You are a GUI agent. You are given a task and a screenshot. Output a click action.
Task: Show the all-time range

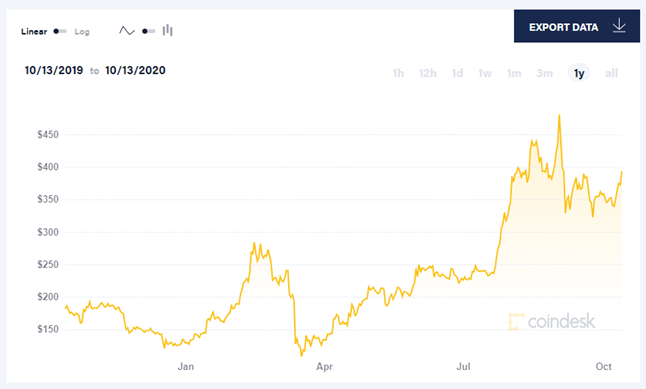[x=611, y=73]
